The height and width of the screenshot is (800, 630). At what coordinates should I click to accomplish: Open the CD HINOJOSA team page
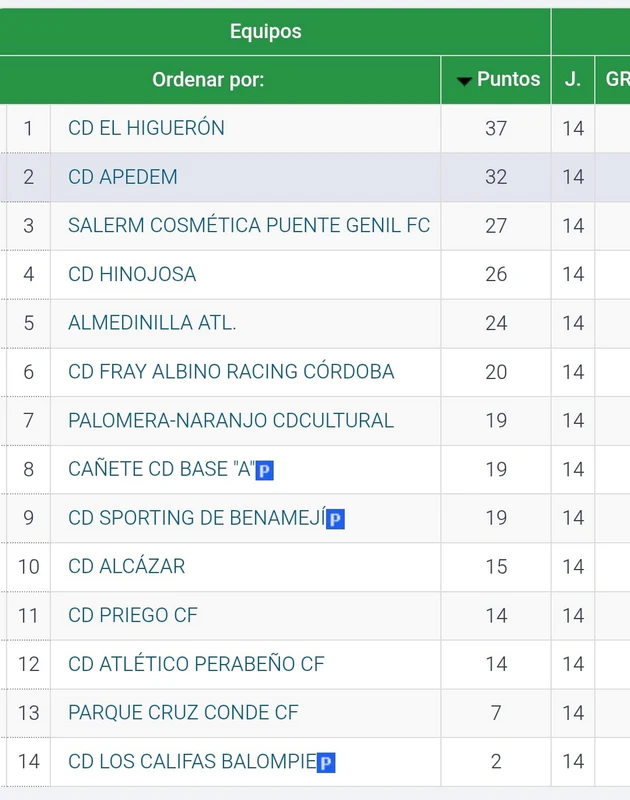(132, 274)
